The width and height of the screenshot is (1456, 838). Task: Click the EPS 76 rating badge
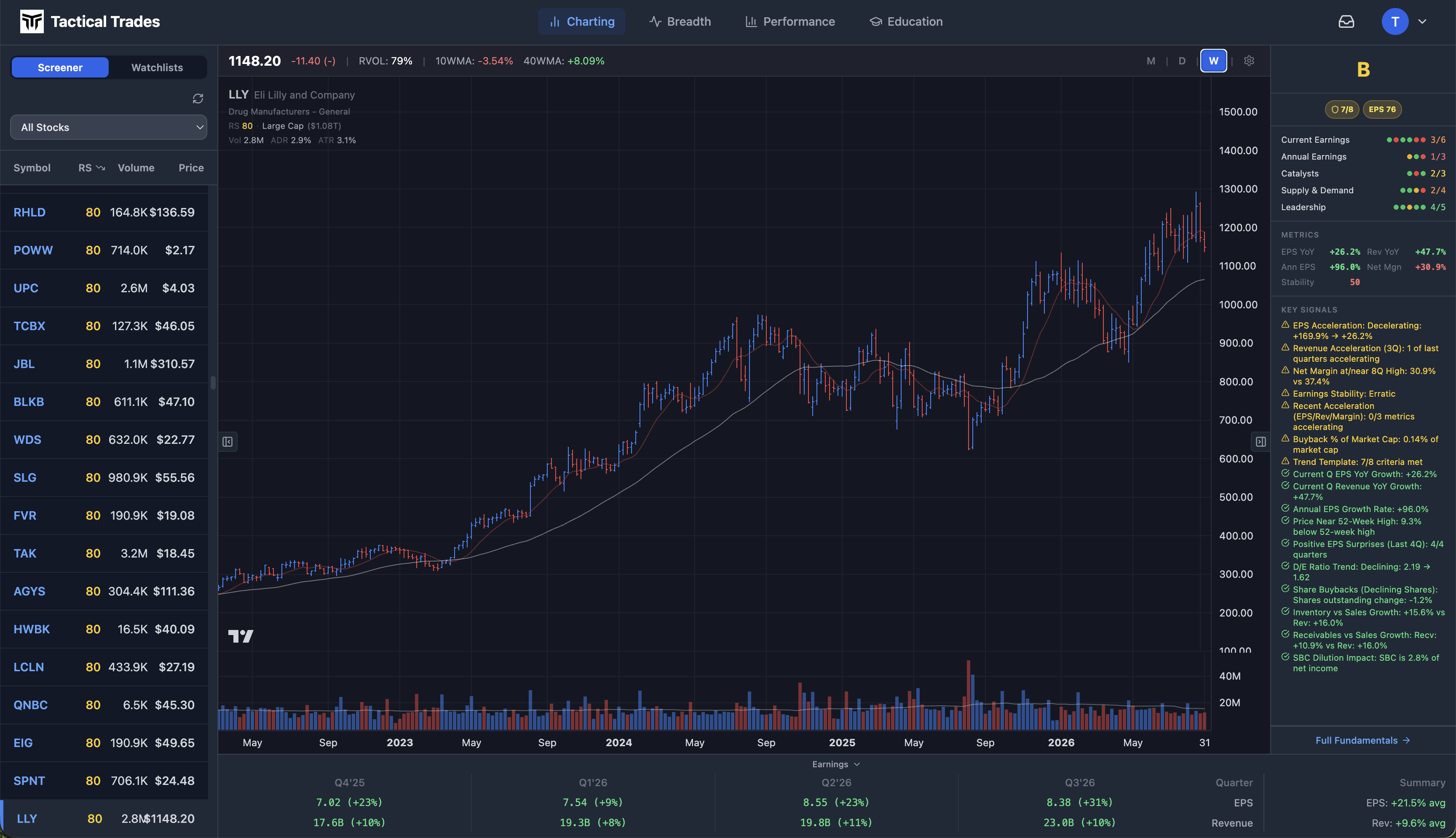point(1382,109)
